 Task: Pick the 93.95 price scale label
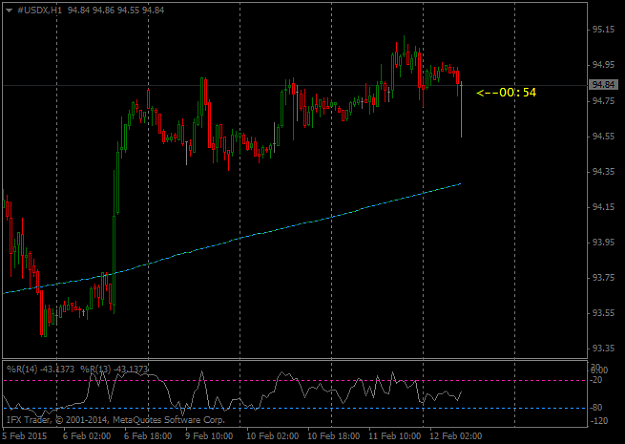[603, 243]
